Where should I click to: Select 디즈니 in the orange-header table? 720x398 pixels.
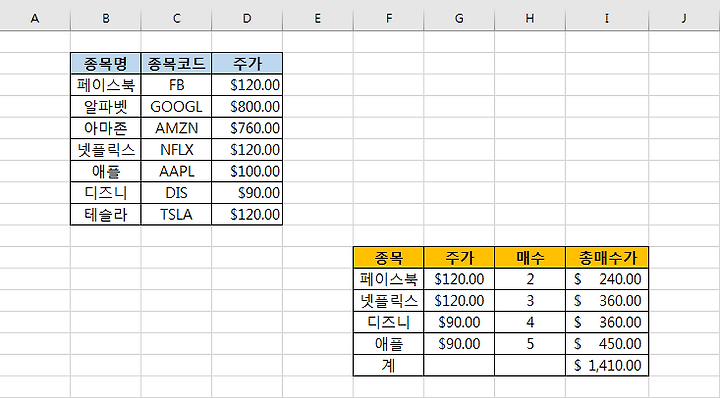[388, 322]
